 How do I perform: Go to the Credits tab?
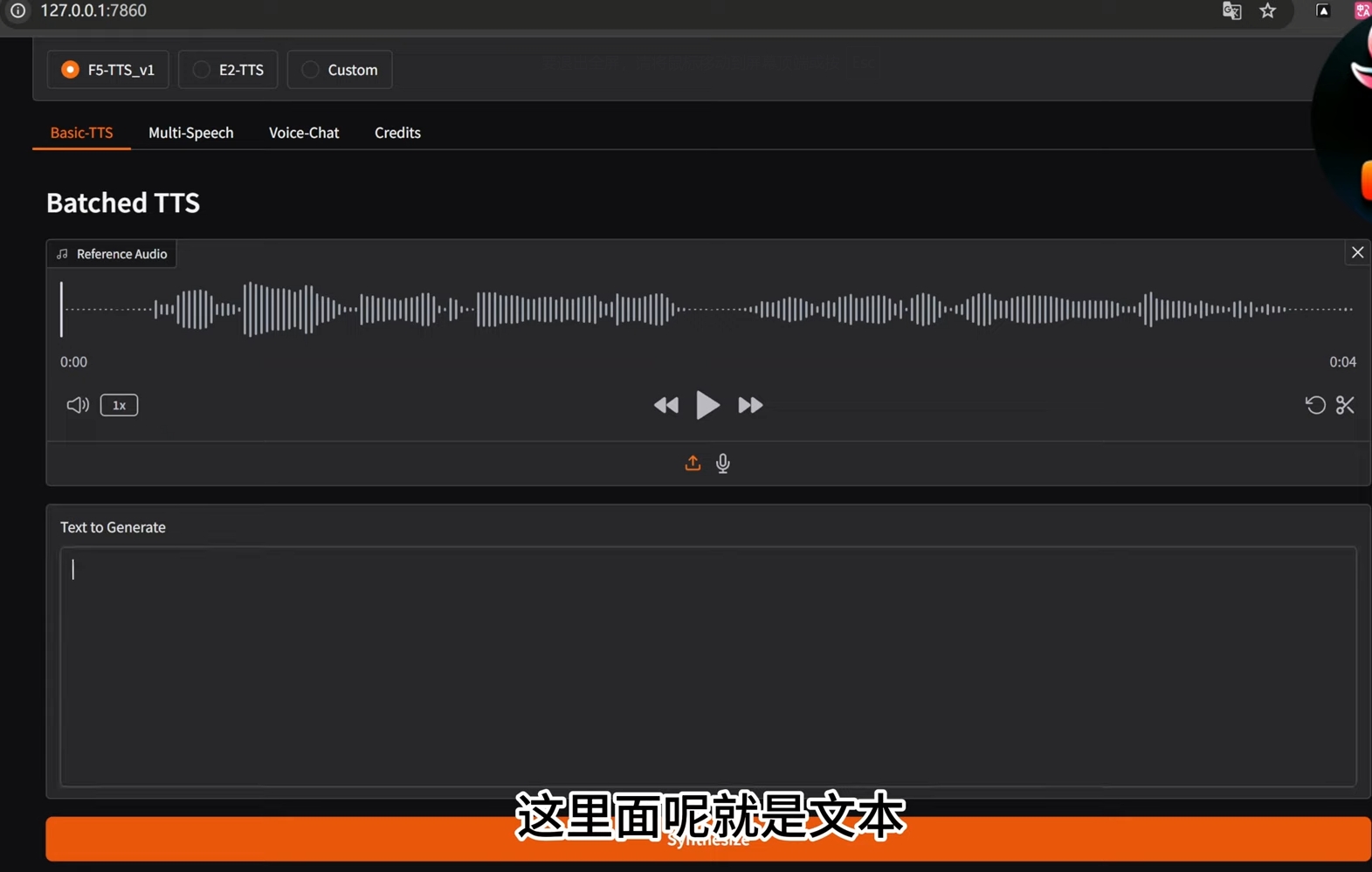click(x=397, y=133)
